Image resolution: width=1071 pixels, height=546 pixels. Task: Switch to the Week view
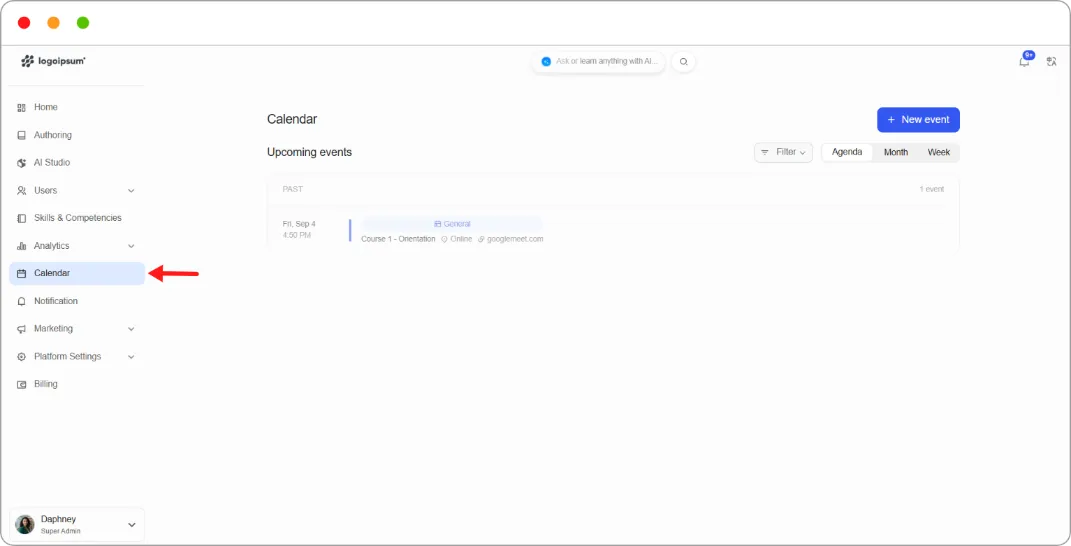click(938, 152)
